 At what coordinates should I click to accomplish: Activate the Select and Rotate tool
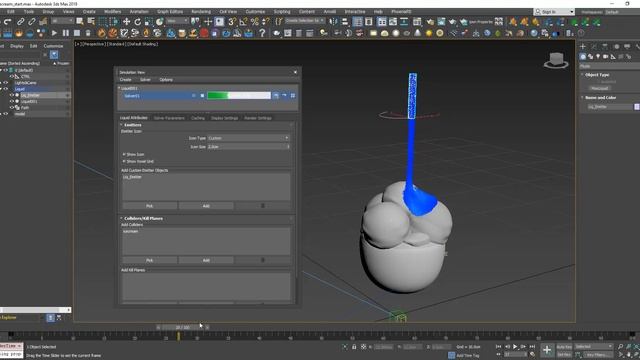[138, 22]
